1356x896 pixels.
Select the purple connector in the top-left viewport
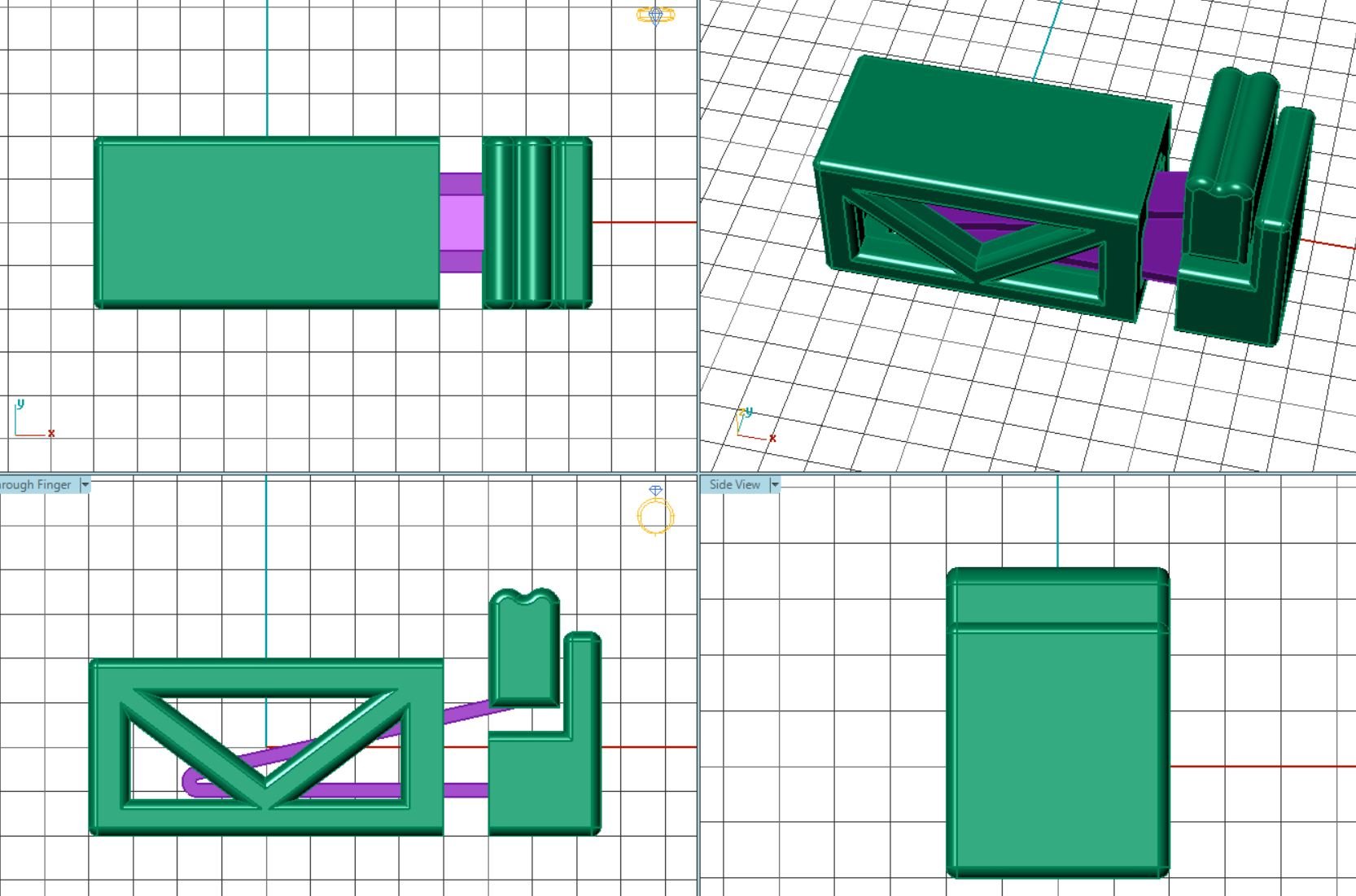pos(461,222)
